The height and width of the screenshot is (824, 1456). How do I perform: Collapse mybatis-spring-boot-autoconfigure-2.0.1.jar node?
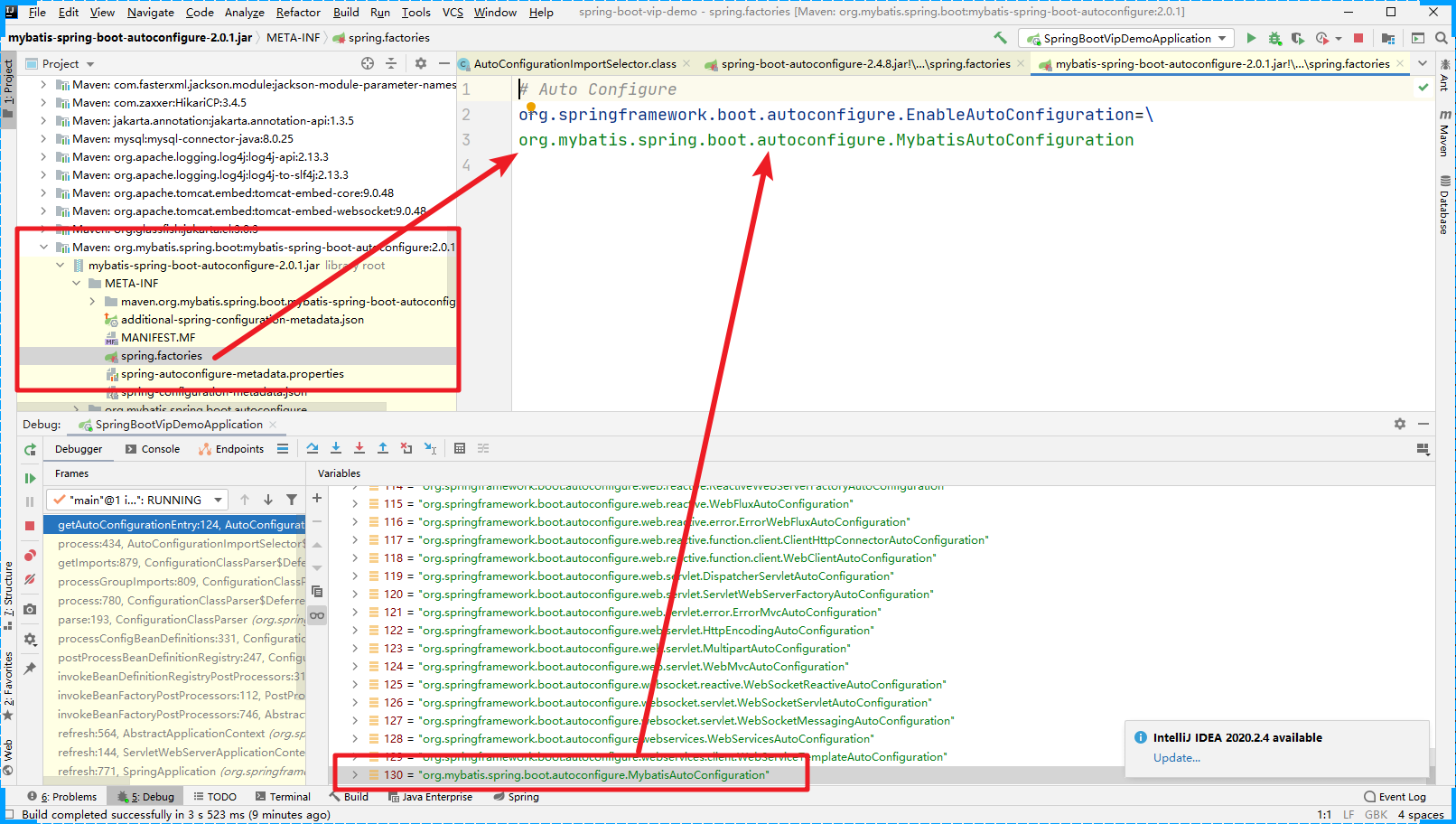(61, 266)
